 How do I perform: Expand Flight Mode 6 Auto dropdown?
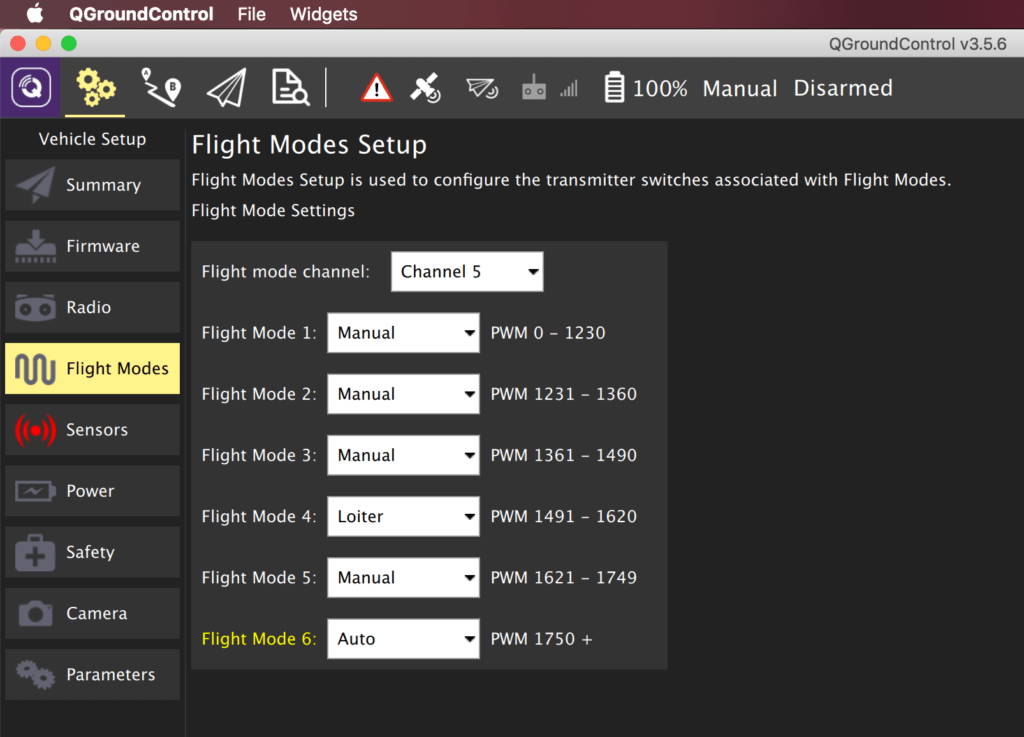[x=403, y=639]
